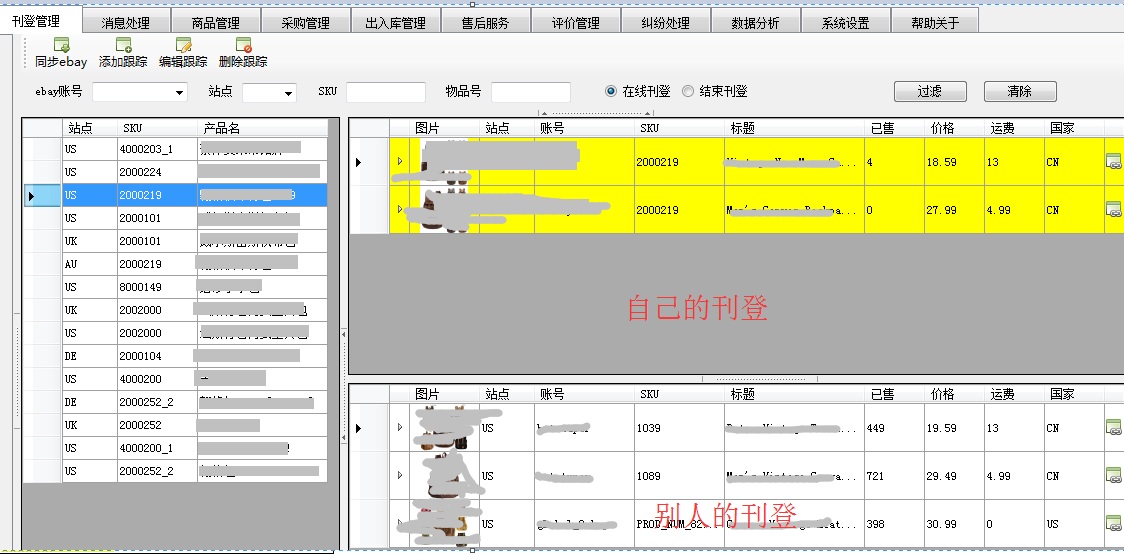Click the 添加跟踪 add tracking icon
The height and width of the screenshot is (555, 1124).
123,45
